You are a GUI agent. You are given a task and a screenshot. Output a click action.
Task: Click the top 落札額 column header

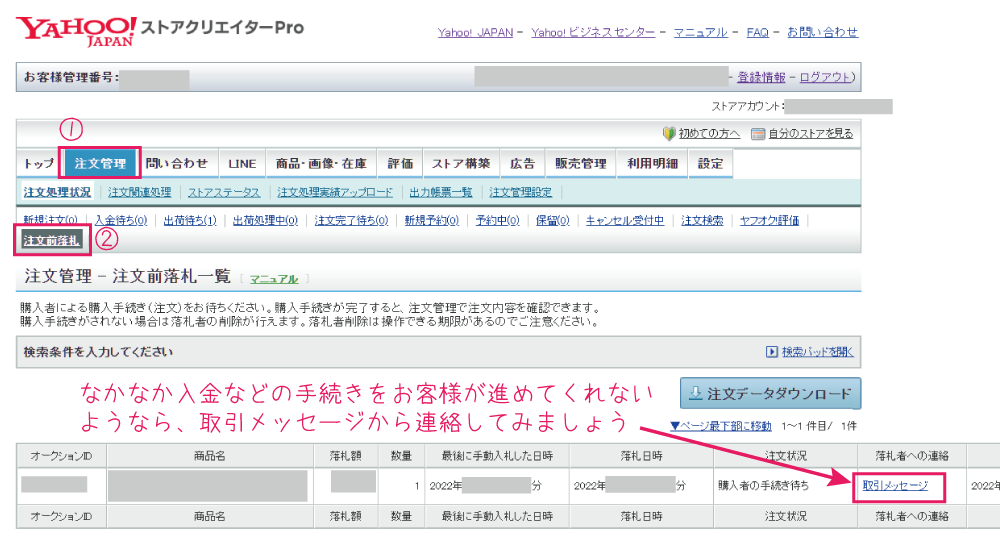point(346,456)
